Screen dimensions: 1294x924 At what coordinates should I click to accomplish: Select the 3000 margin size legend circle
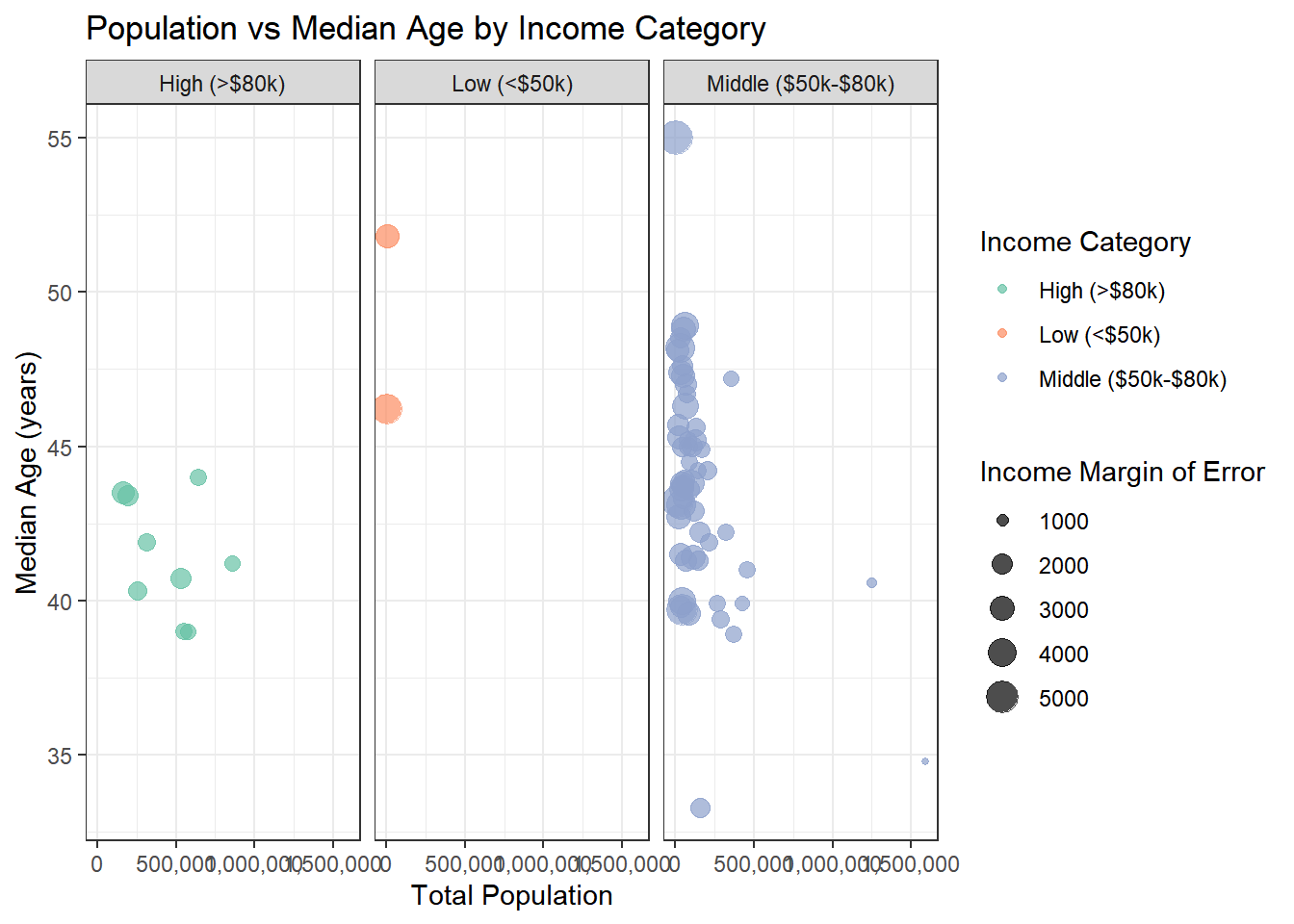[1002, 609]
